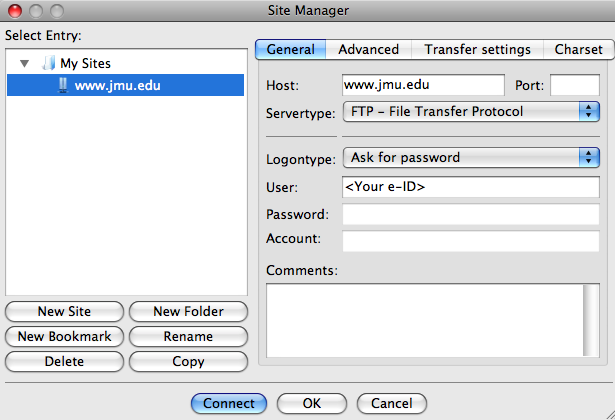Screen dimensions: 615x420
Task: Confirm with the OK button
Action: point(312,404)
